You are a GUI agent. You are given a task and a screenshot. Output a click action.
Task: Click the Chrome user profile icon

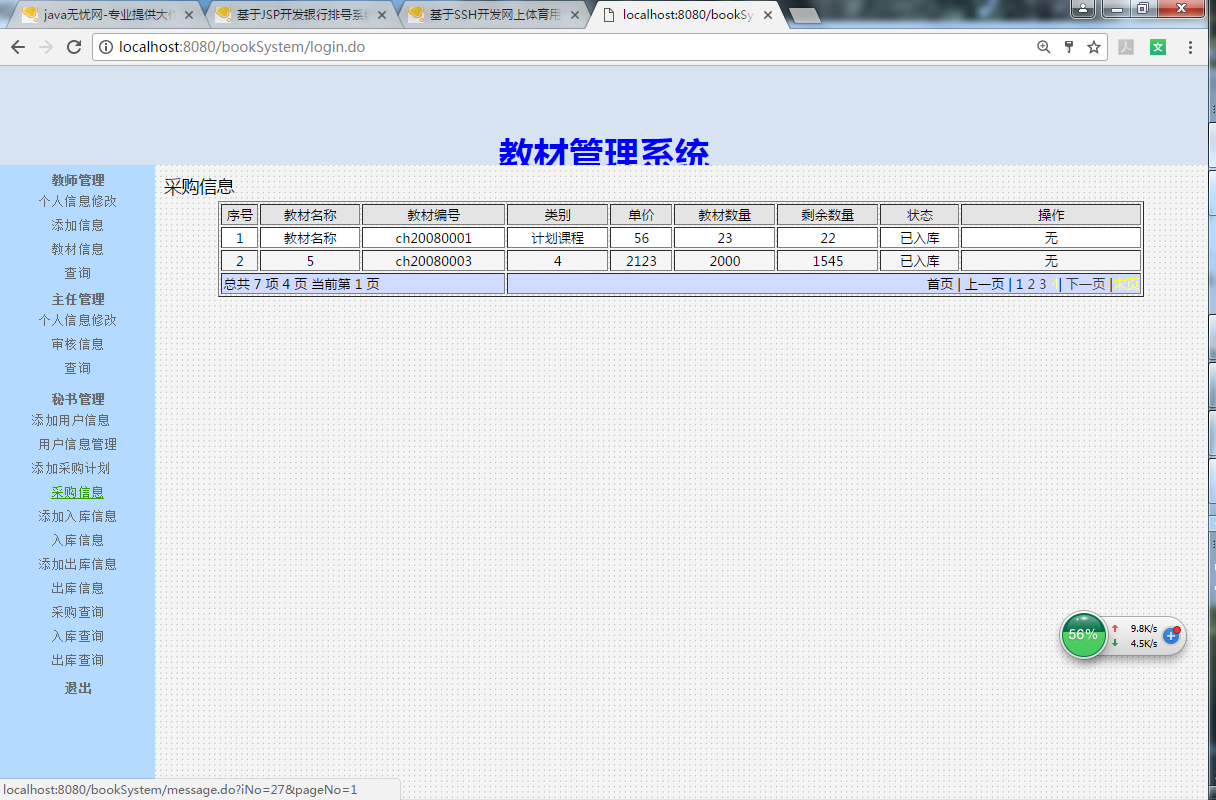coord(1084,8)
